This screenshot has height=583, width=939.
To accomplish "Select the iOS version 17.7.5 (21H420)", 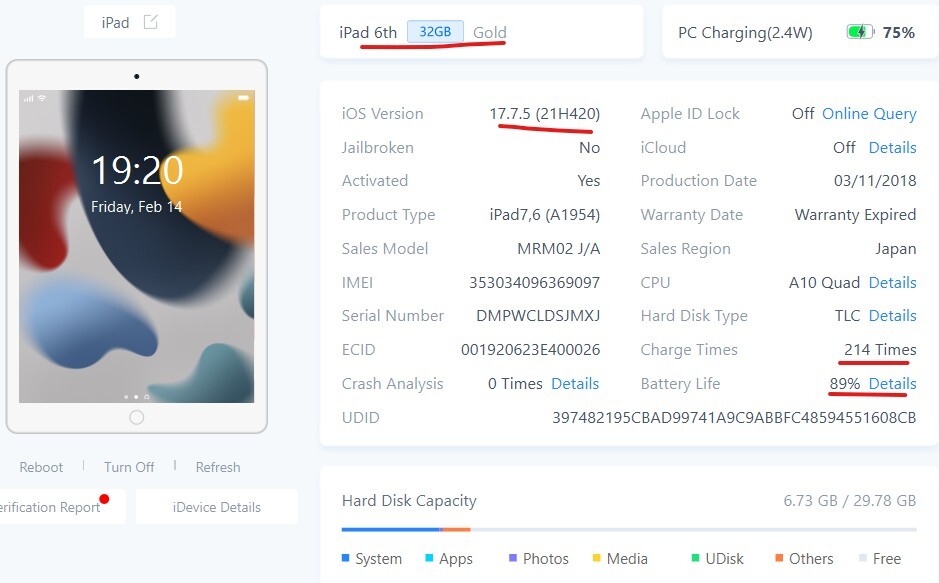I will tap(544, 113).
